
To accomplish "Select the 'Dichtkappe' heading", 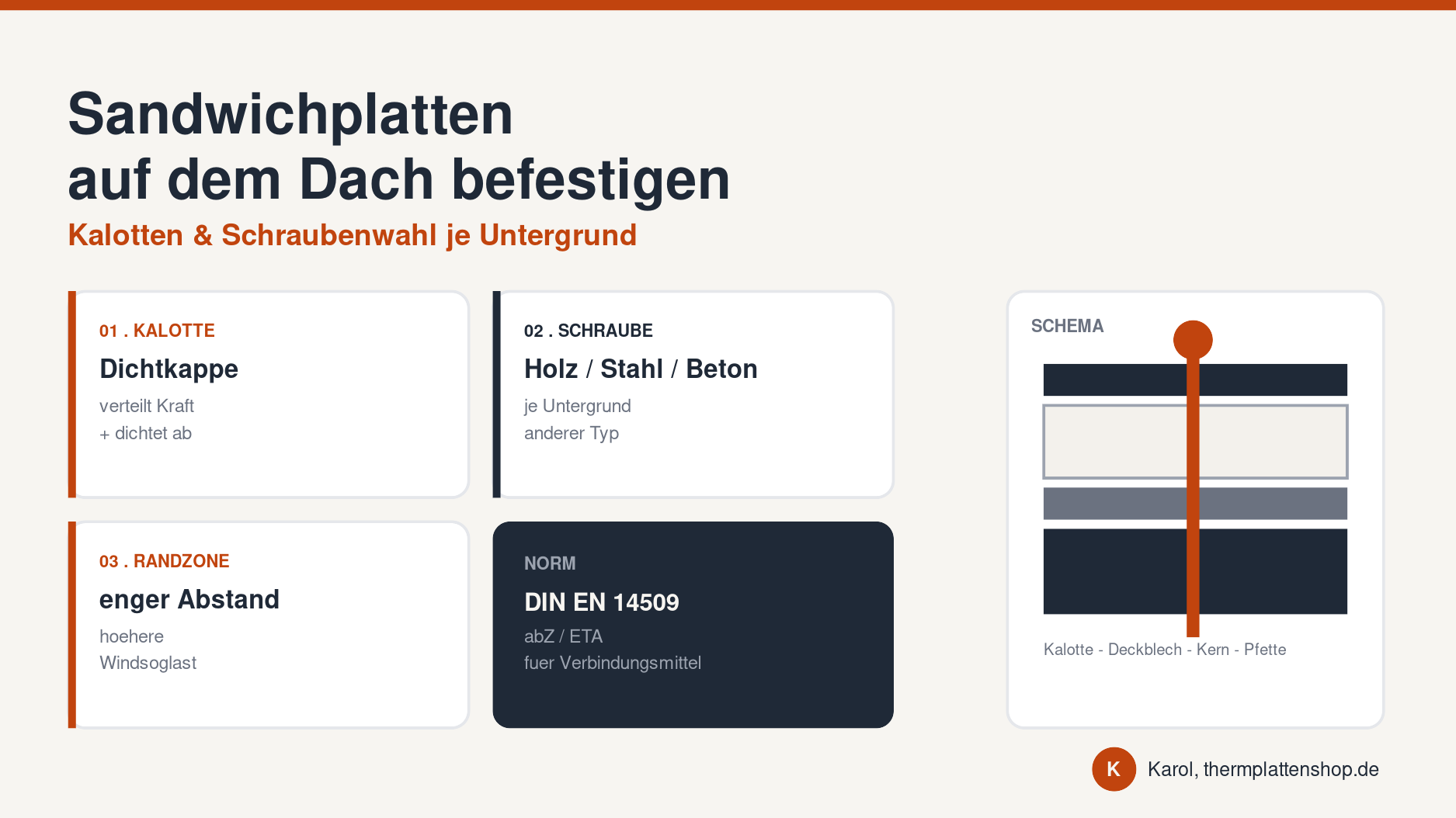I will click(169, 369).
